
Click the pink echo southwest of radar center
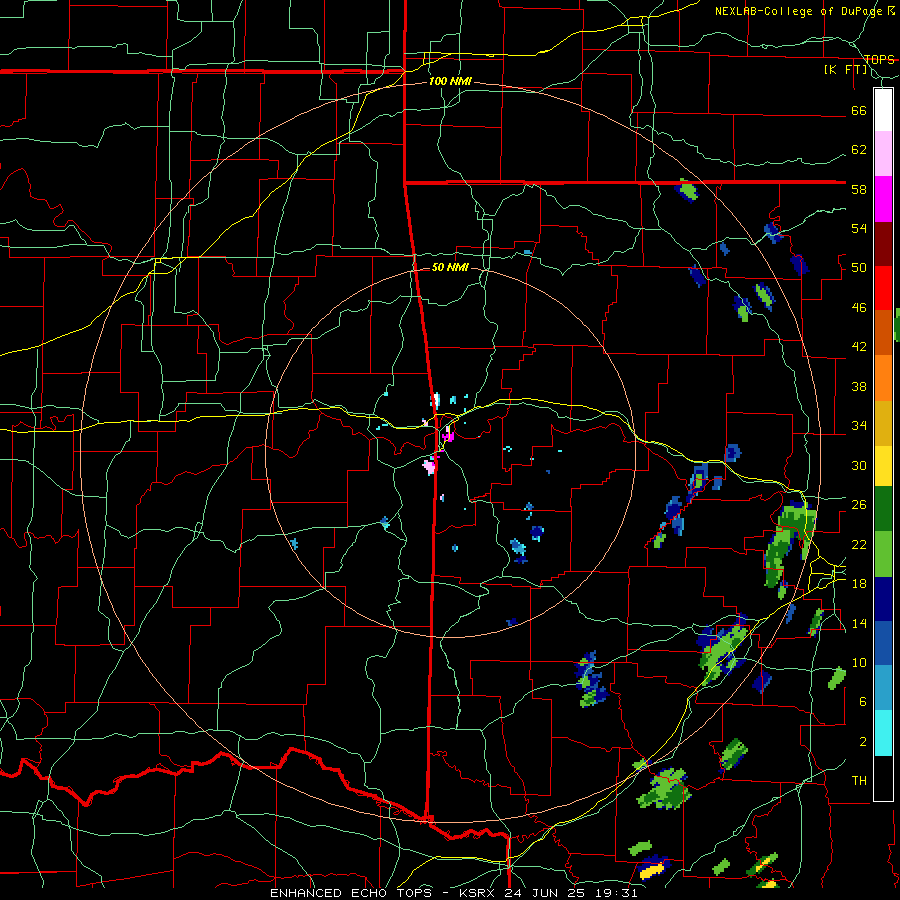[429, 466]
